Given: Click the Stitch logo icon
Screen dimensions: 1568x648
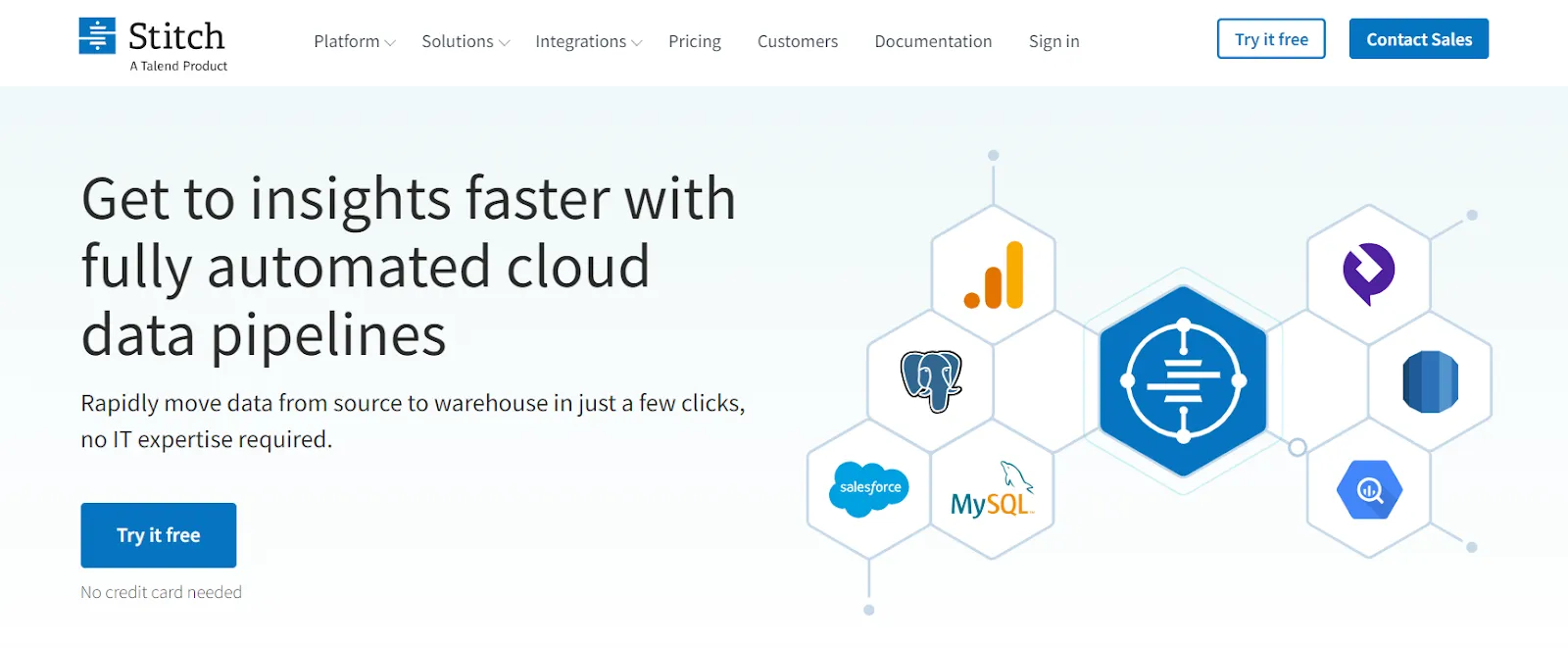Looking at the screenshot, I should [97, 35].
